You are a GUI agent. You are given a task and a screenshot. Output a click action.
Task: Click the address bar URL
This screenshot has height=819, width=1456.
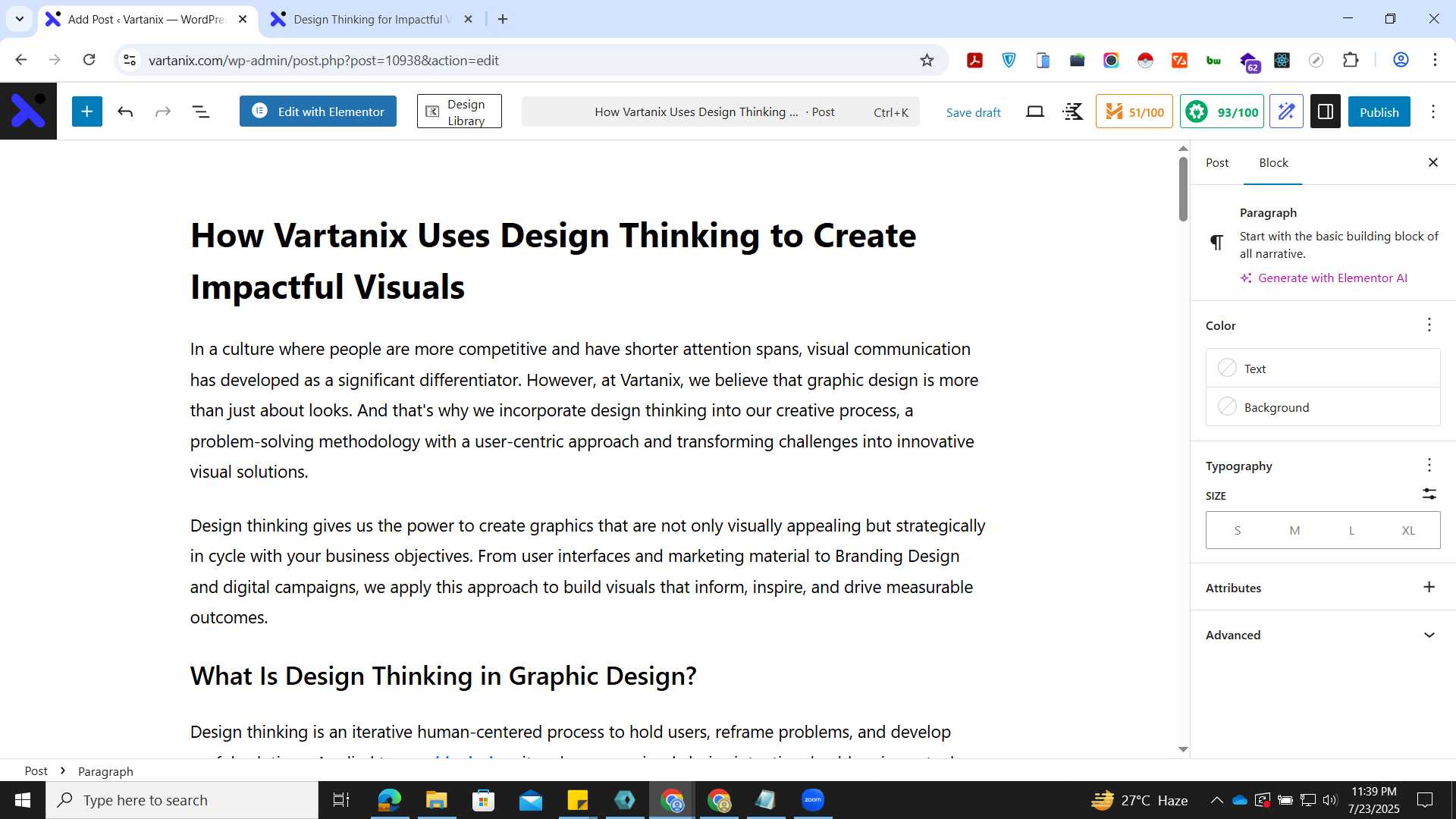[324, 61]
